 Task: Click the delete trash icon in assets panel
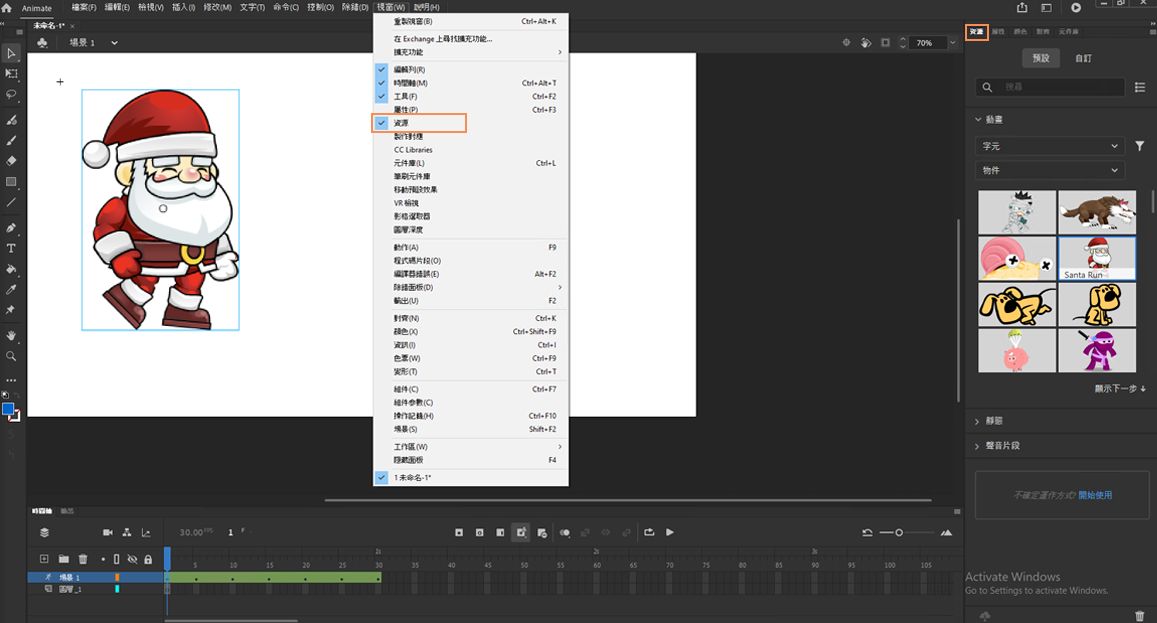click(x=1139, y=616)
